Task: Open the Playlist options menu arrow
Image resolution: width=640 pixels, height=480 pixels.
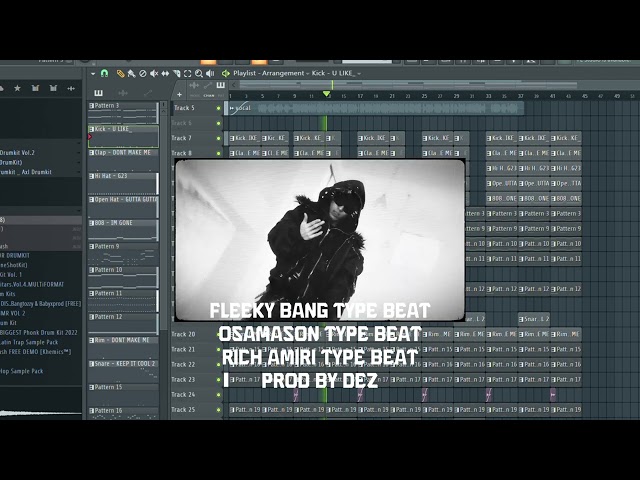Action: click(93, 73)
